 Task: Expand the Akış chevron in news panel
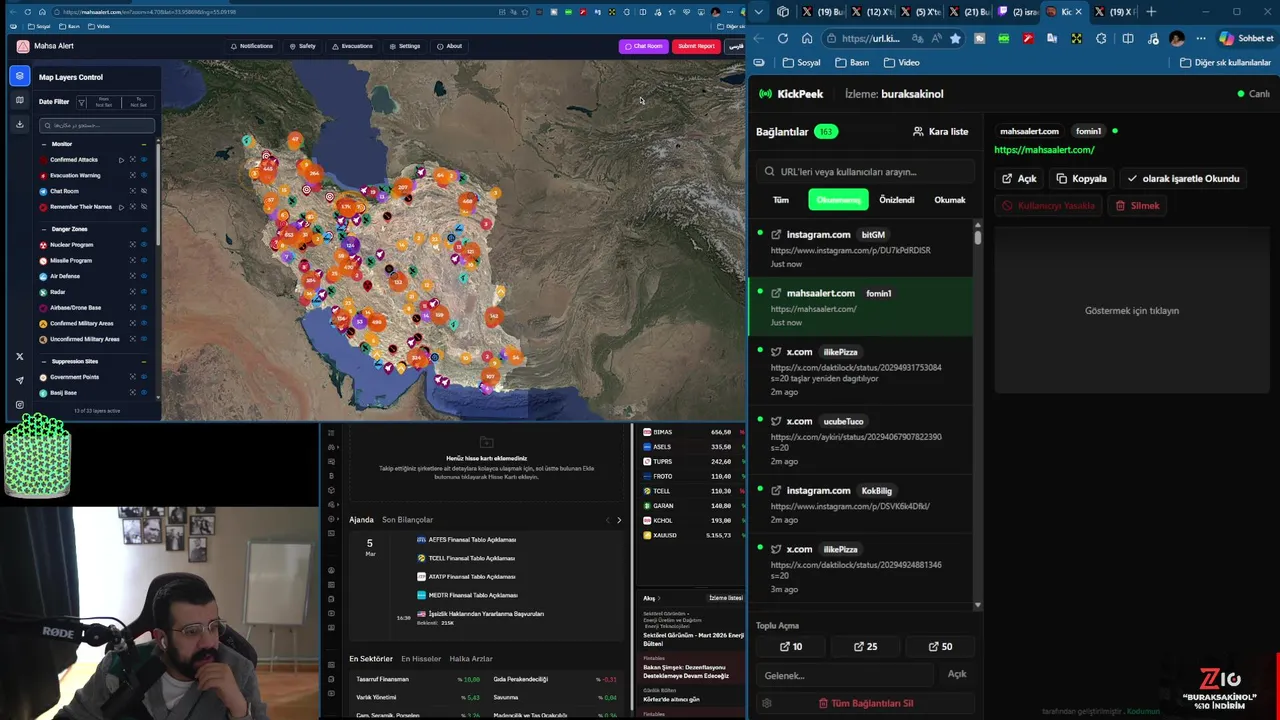tap(659, 598)
